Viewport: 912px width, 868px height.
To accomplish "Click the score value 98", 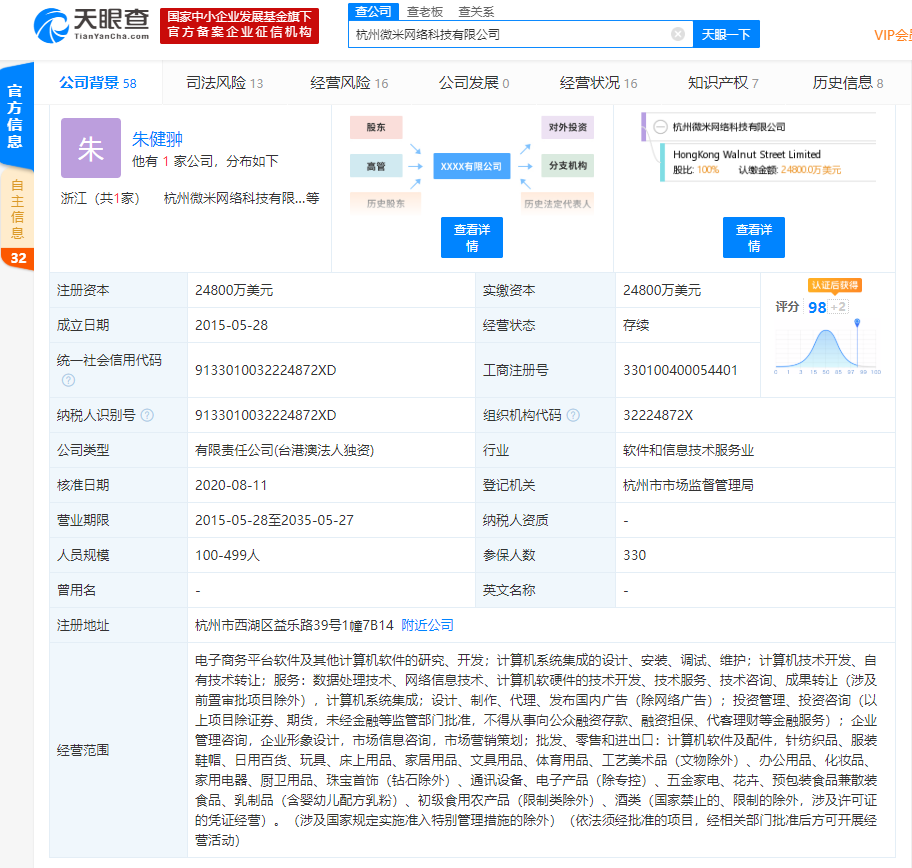I will click(x=817, y=307).
